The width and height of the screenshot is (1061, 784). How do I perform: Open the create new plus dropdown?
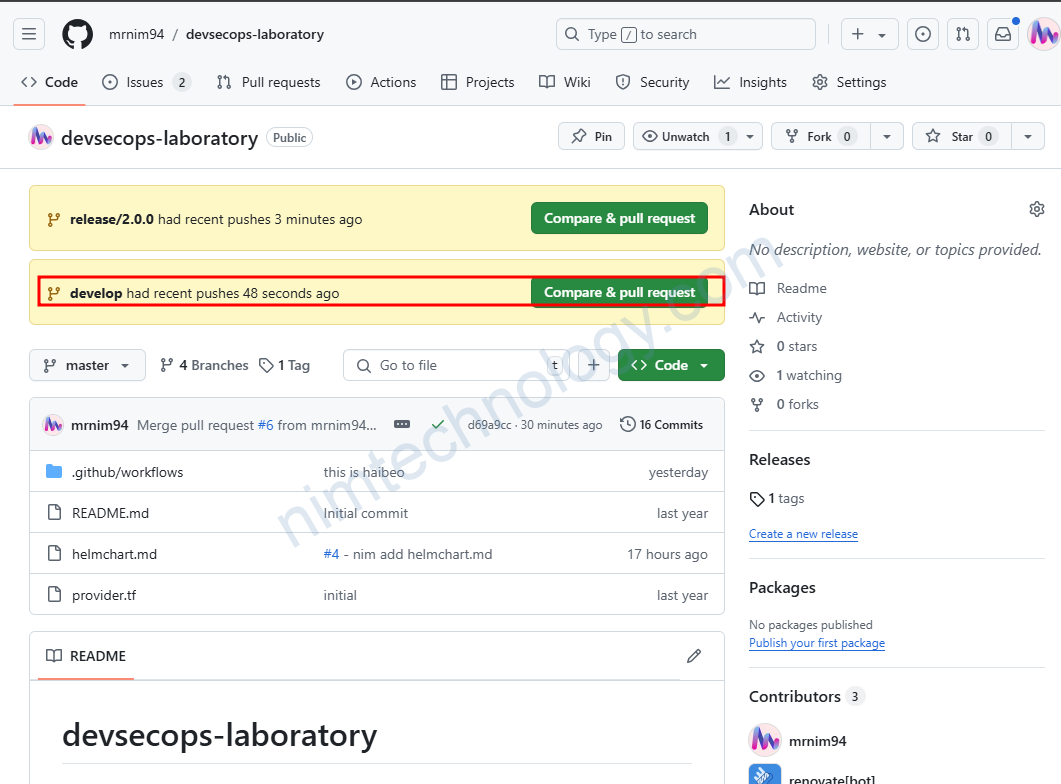[868, 34]
